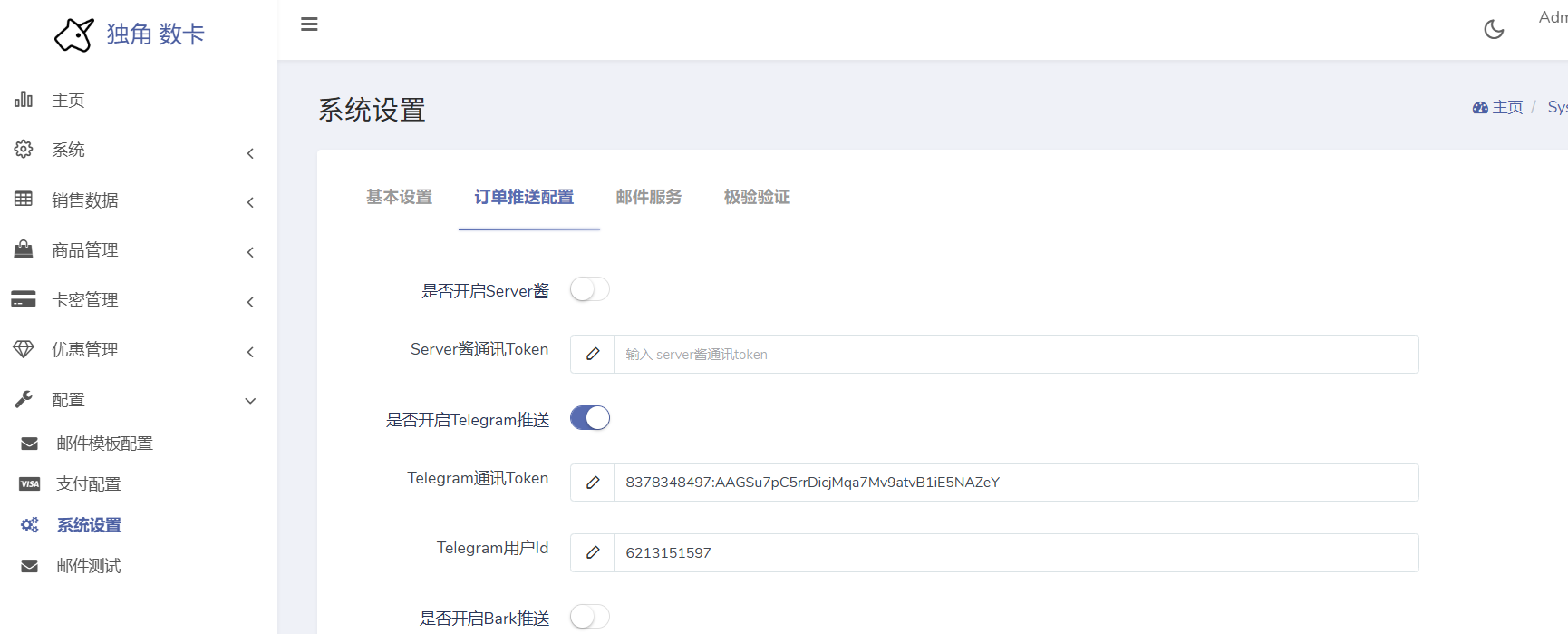Click the card icon for 卡密管理
1568x634 pixels.
pyautogui.click(x=24, y=299)
